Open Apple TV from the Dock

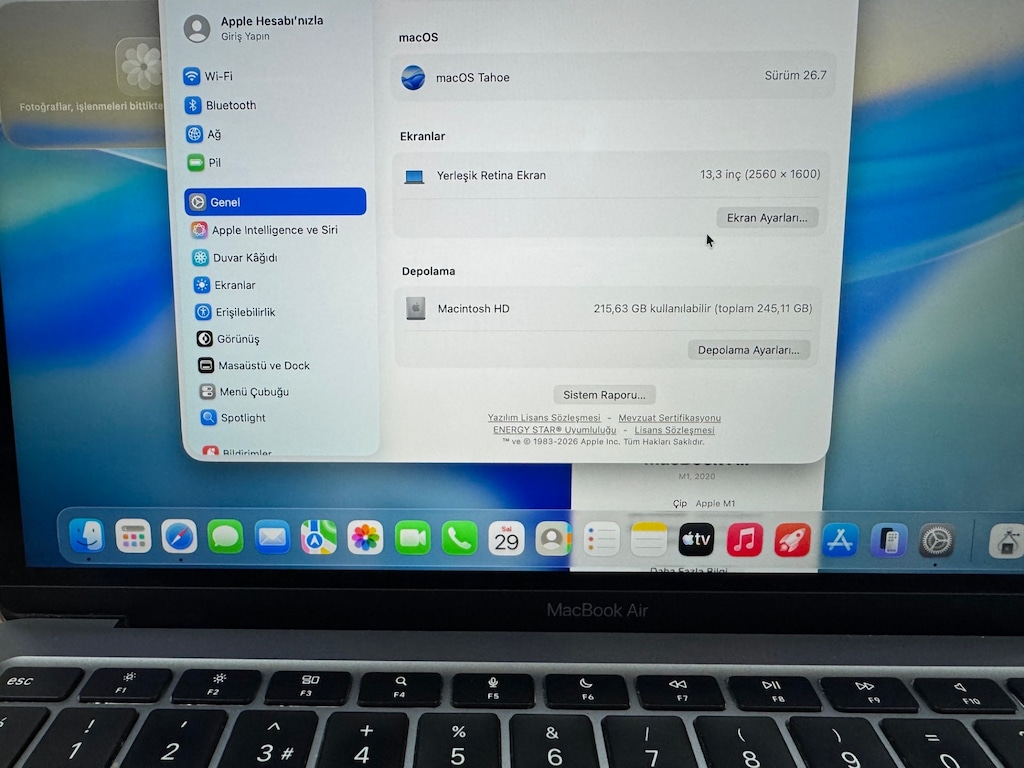tap(696, 539)
